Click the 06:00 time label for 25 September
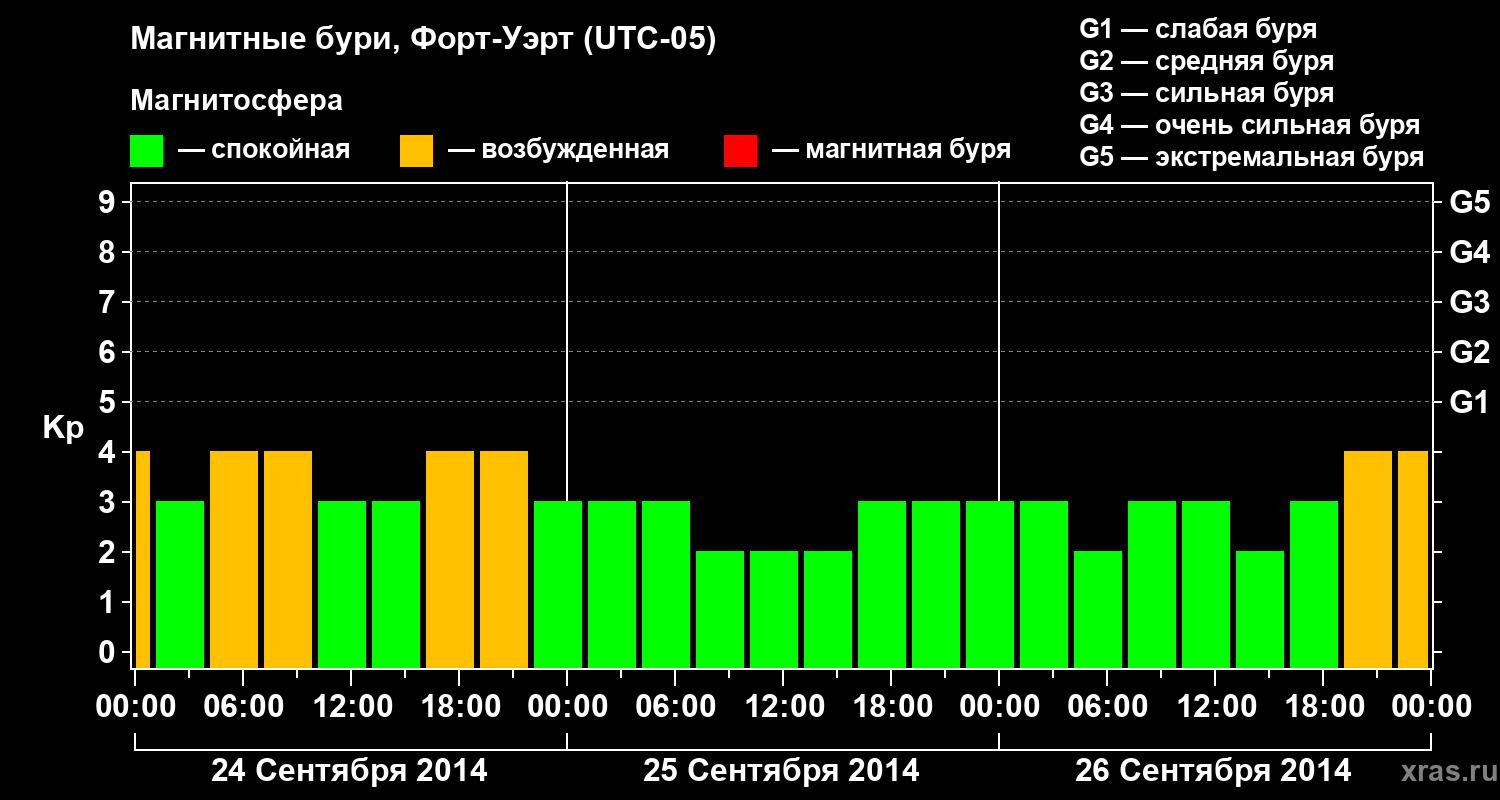 coord(675,707)
